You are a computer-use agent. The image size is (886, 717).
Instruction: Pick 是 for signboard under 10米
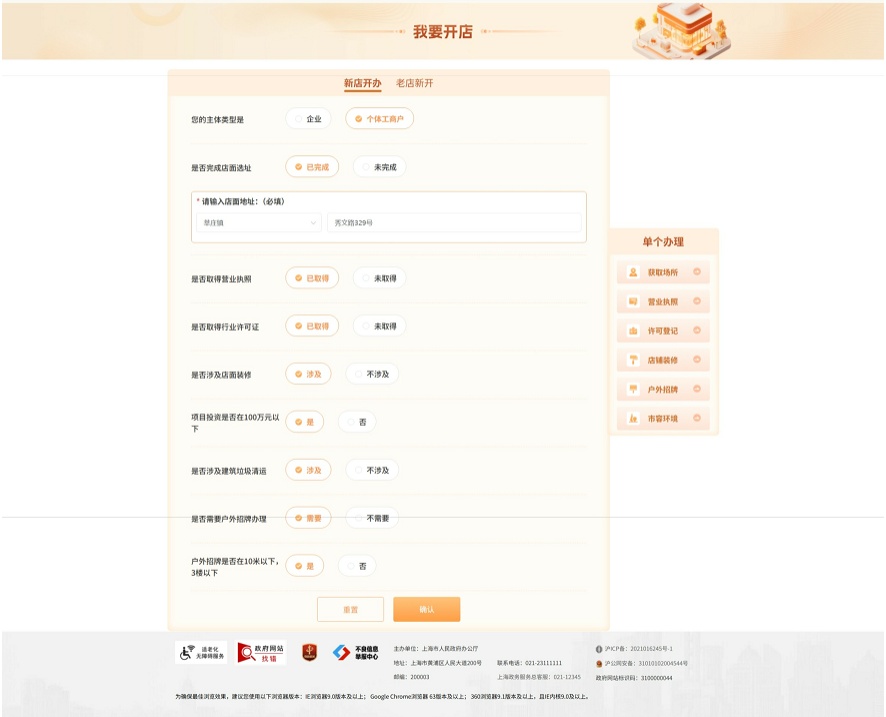[x=305, y=566]
